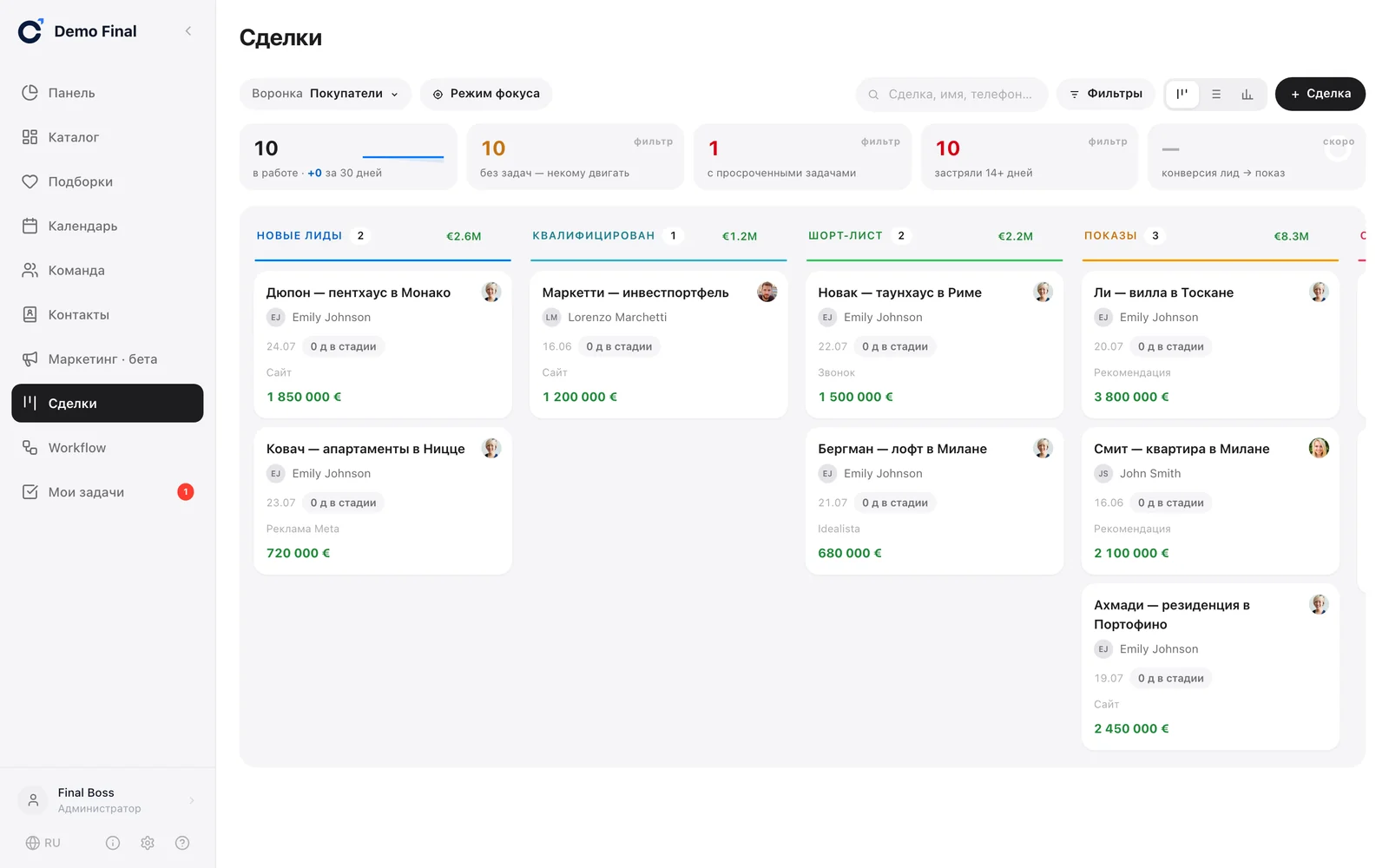Image resolution: width=1389 pixels, height=868 pixels.
Task: Filter deals без задач
Action: pos(576,157)
